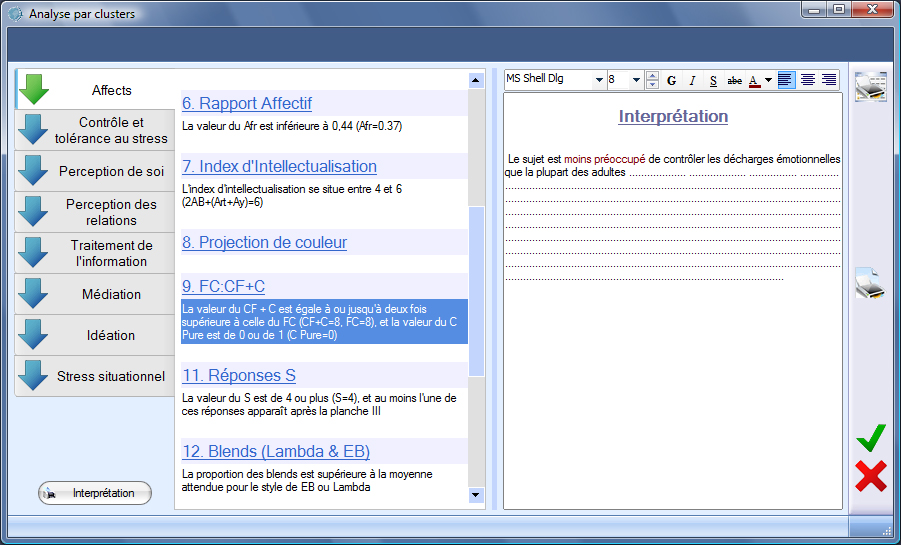Set text alignment to right
Screen dimensions: 901x545
coord(829,80)
